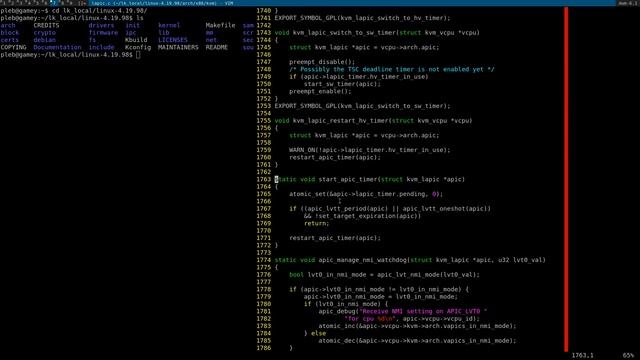Click 'EXPORT_SYMBOL_GPL(kvm_lapic_switch_to_sw_timer);' on line 1753
Screen dimensions: 640x360
click(x=362, y=106)
